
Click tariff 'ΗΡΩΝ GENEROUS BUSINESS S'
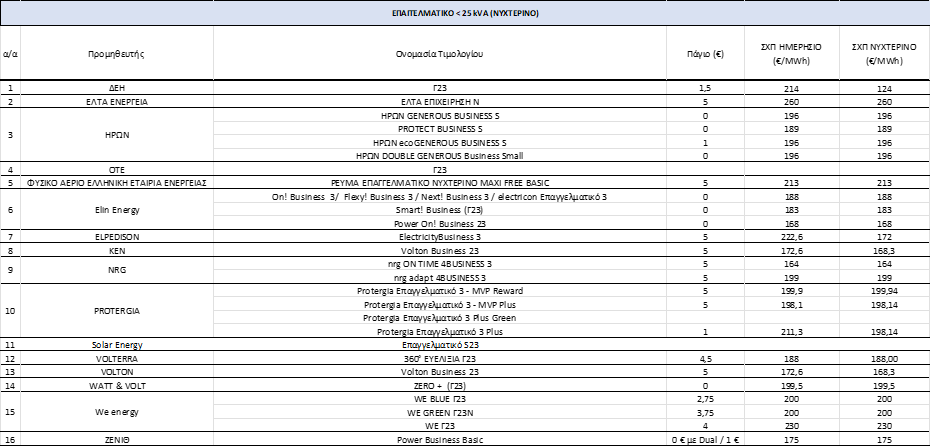pos(439,115)
